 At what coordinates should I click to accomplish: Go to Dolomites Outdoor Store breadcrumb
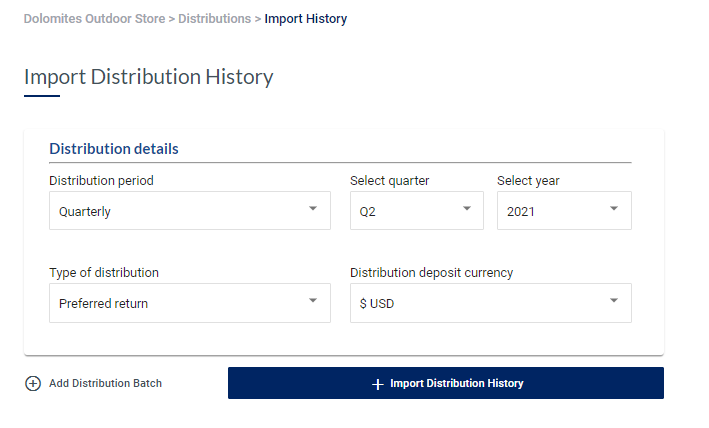95,19
